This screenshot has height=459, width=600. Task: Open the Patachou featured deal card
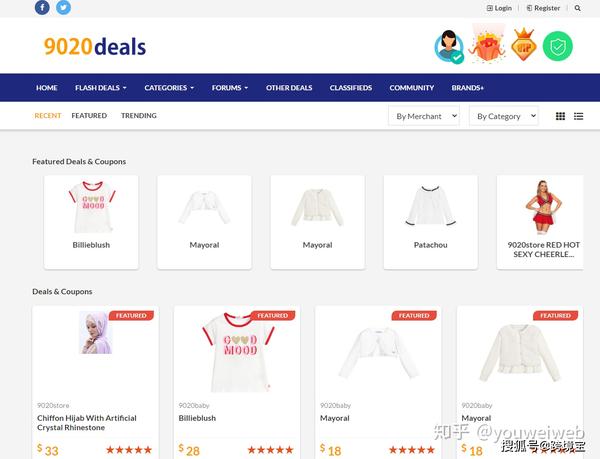pos(430,222)
